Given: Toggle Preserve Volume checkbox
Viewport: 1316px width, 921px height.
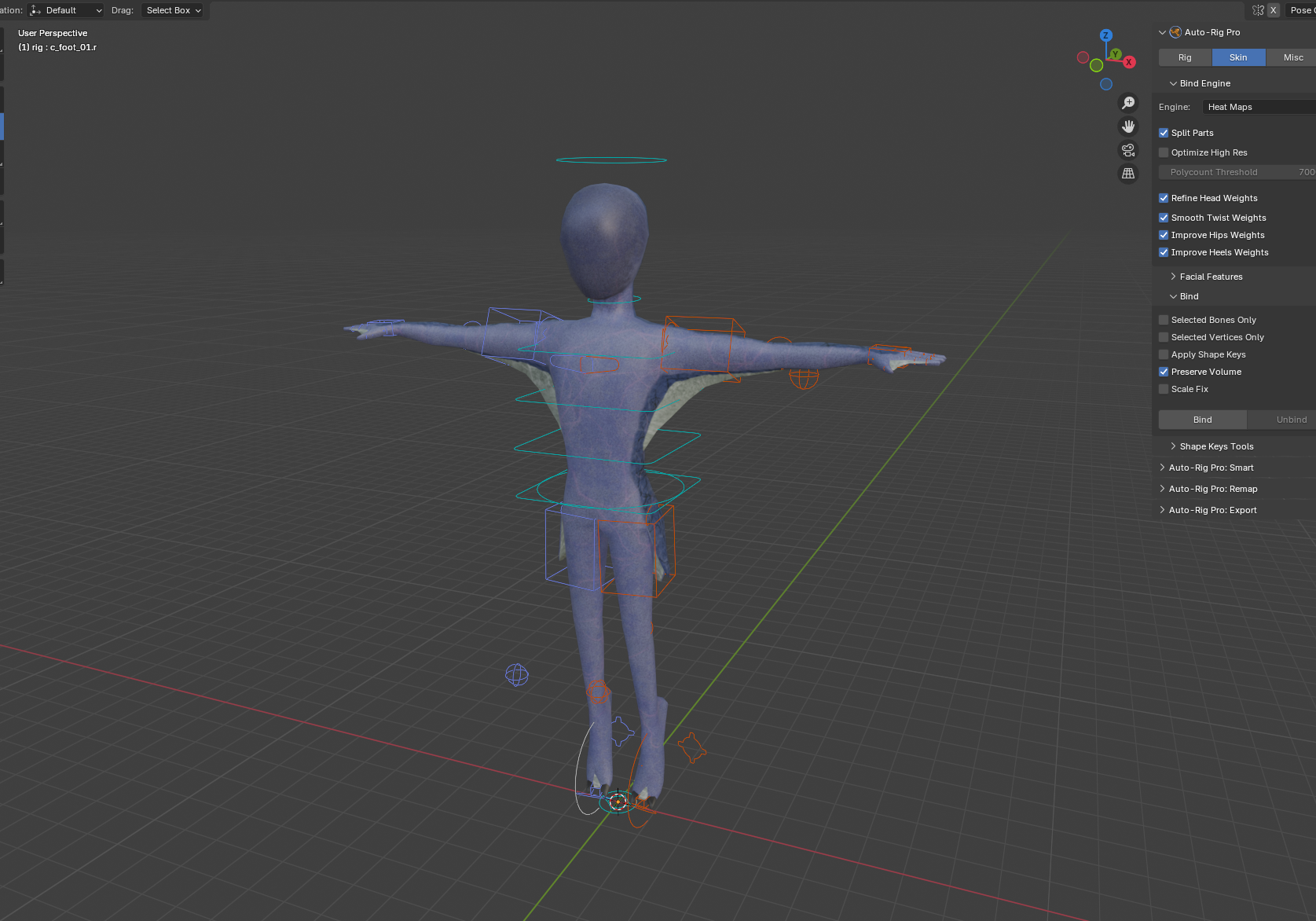Looking at the screenshot, I should tap(1164, 372).
